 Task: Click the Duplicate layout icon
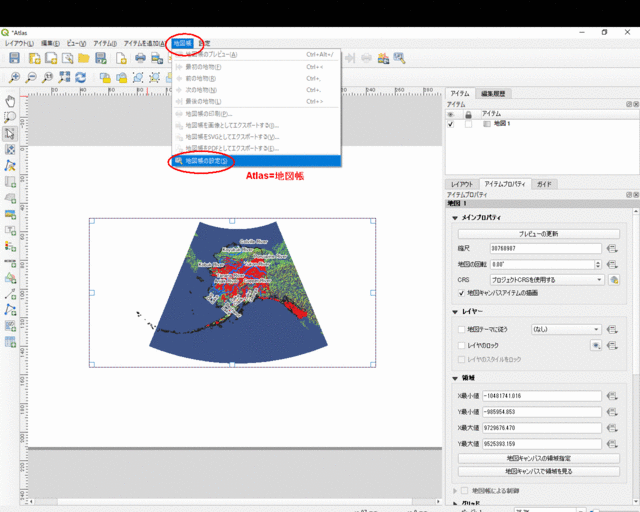point(51,58)
